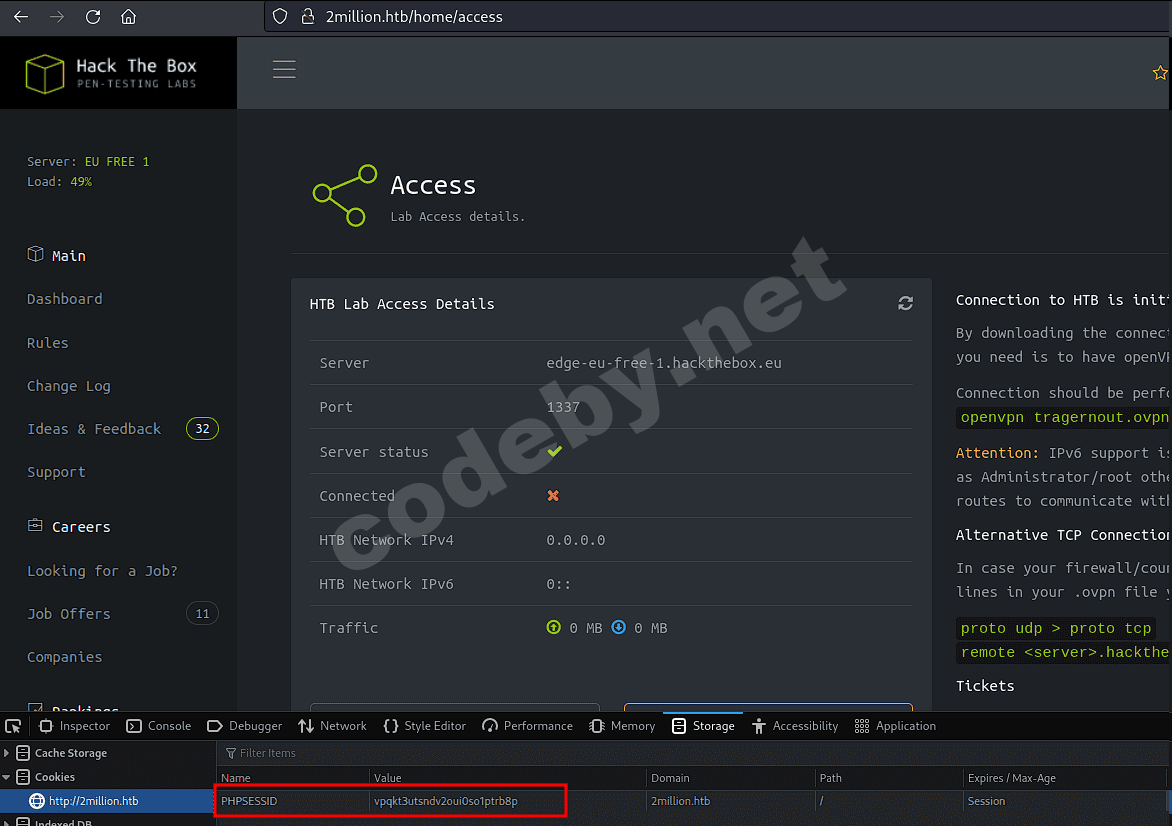
Task: Click the Careers briefcase icon
Action: 35,526
